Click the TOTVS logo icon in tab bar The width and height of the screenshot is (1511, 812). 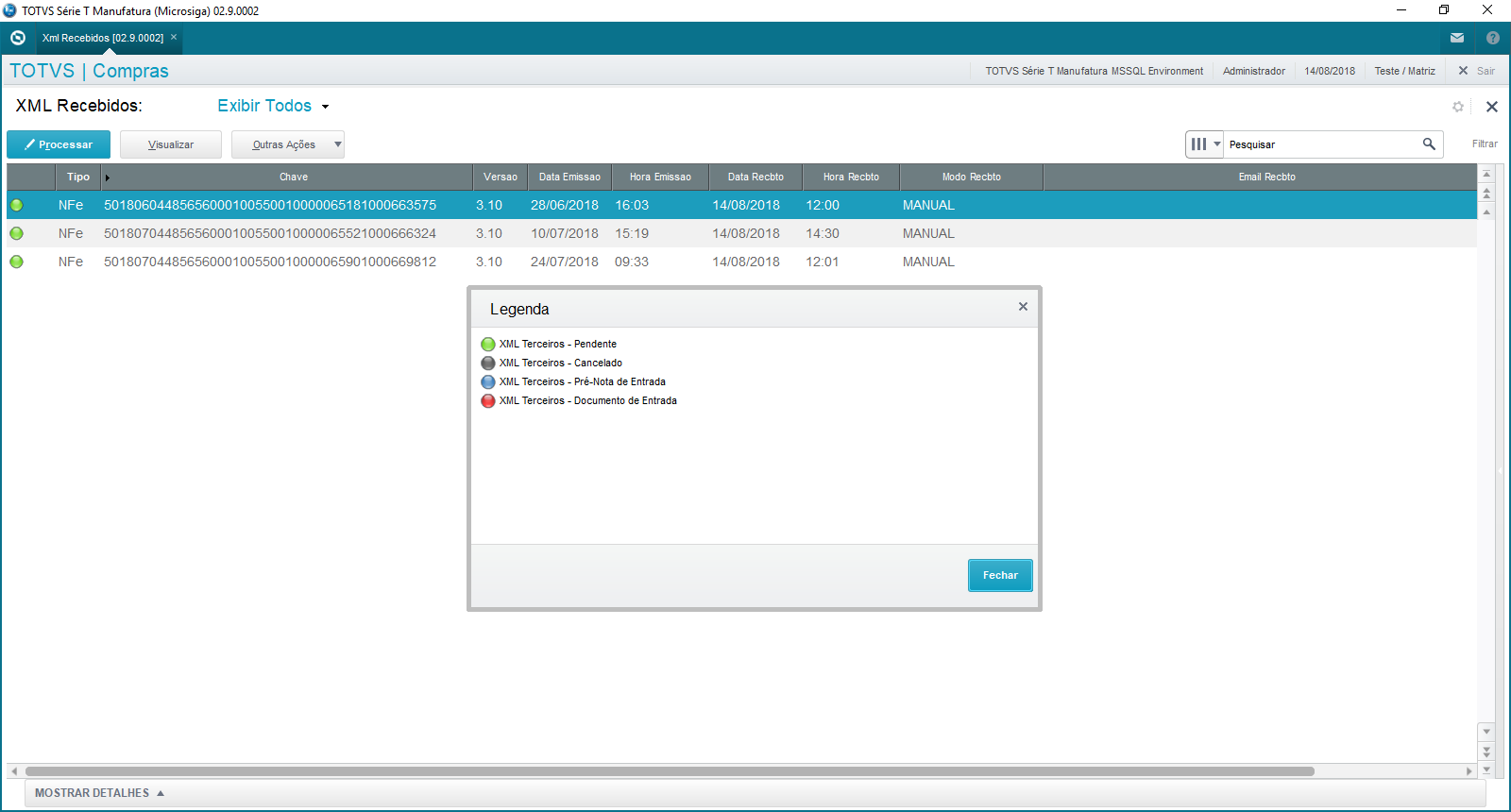click(18, 38)
